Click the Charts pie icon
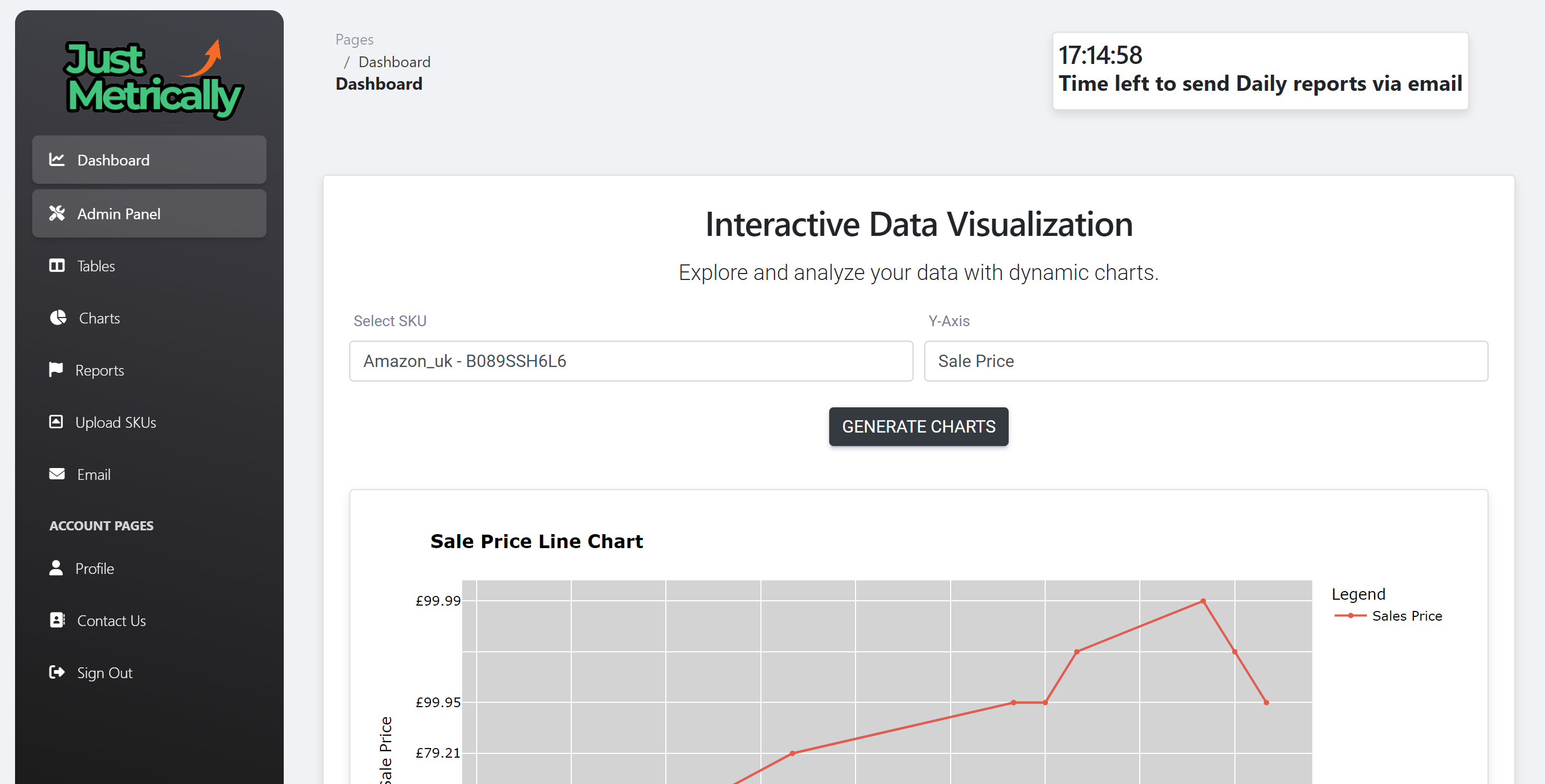The image size is (1545, 784). [x=58, y=318]
